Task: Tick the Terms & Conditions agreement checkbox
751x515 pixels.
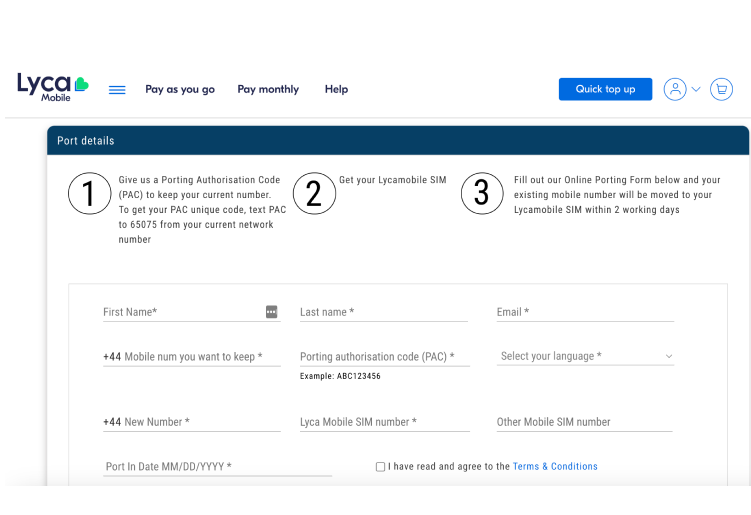Action: pyautogui.click(x=380, y=467)
